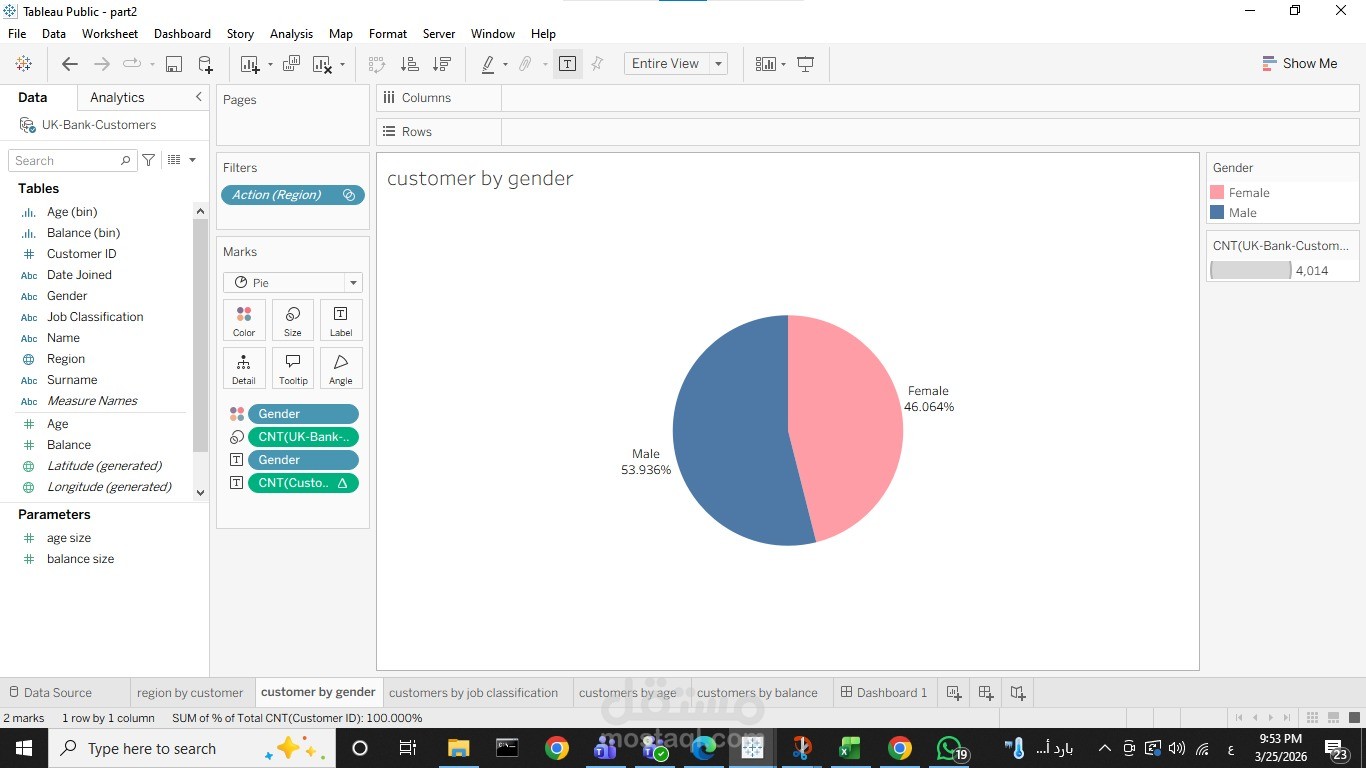Click the CNT size legend bar
The height and width of the screenshot is (768, 1366).
1250,270
